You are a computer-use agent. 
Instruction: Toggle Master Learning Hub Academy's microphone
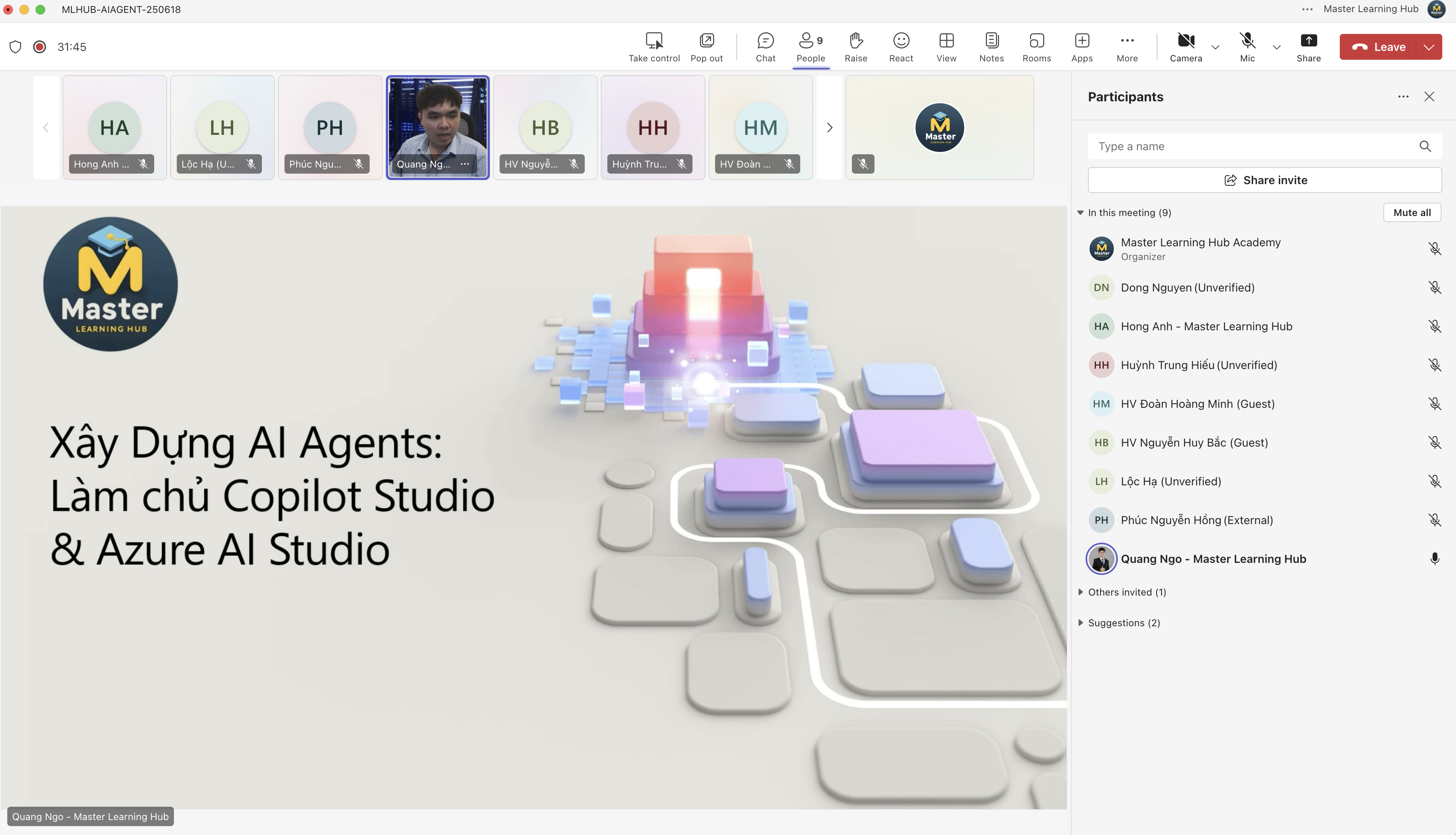pos(1434,248)
